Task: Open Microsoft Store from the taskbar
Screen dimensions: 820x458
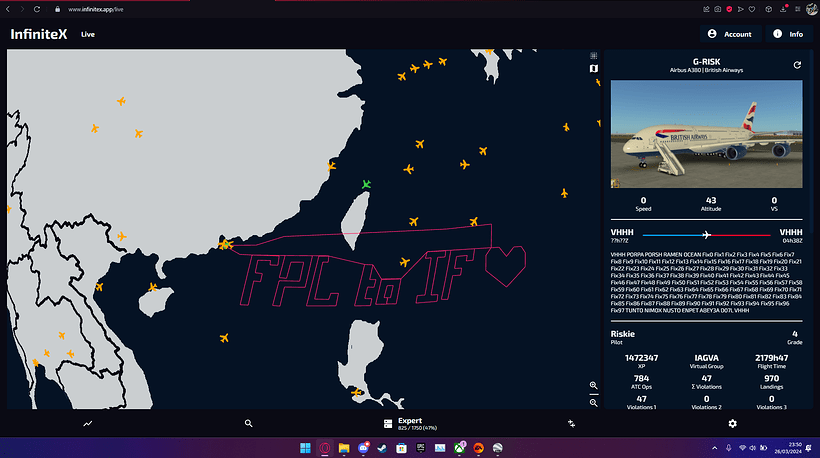Action: pos(401,448)
